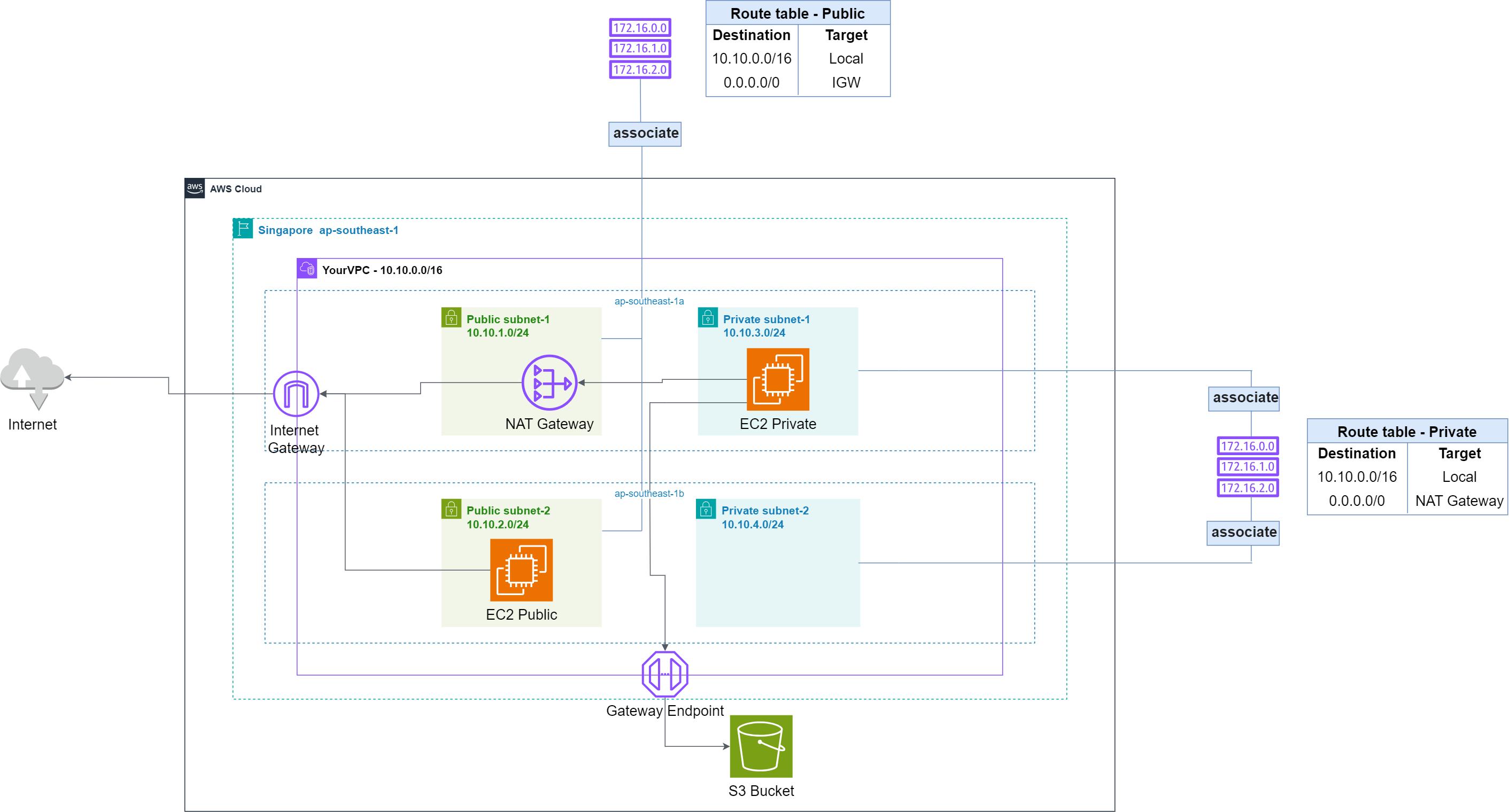Click the Singapore ap-southeast-1 label
The width and height of the screenshot is (1509, 812).
[328, 230]
